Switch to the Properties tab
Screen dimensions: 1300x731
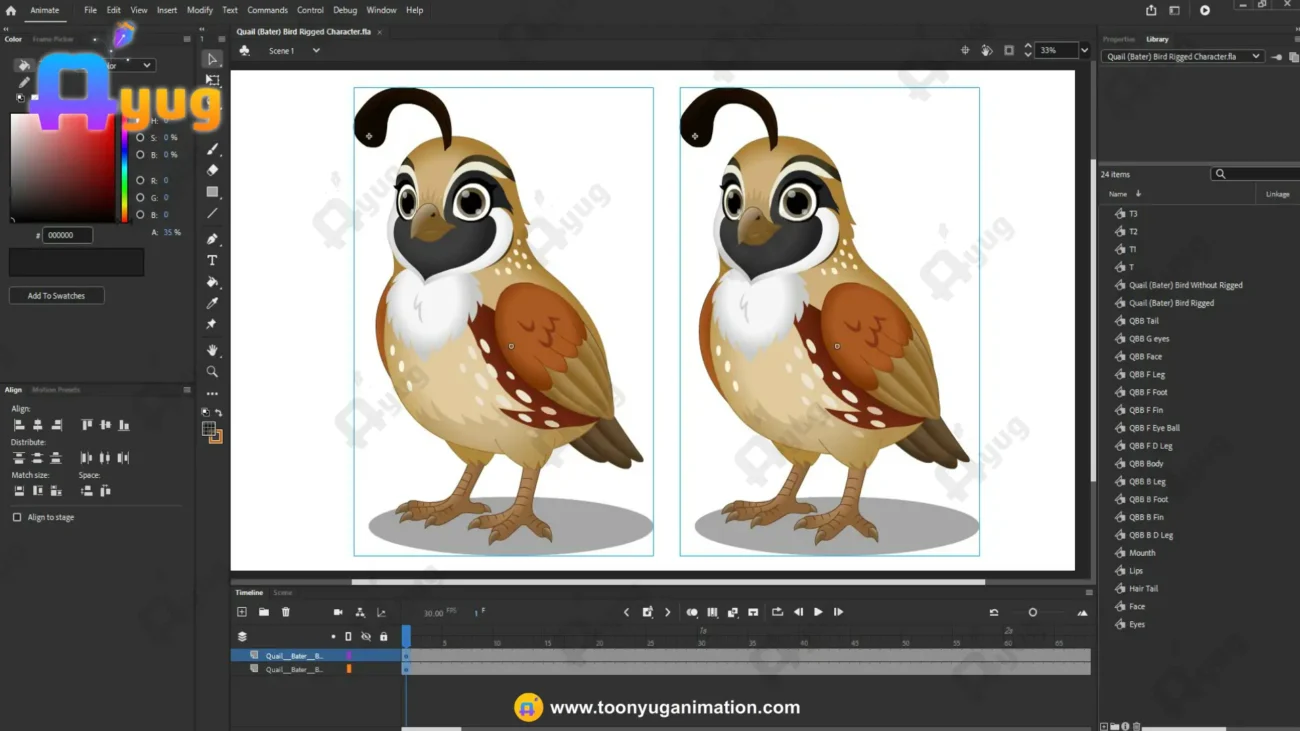point(1118,39)
